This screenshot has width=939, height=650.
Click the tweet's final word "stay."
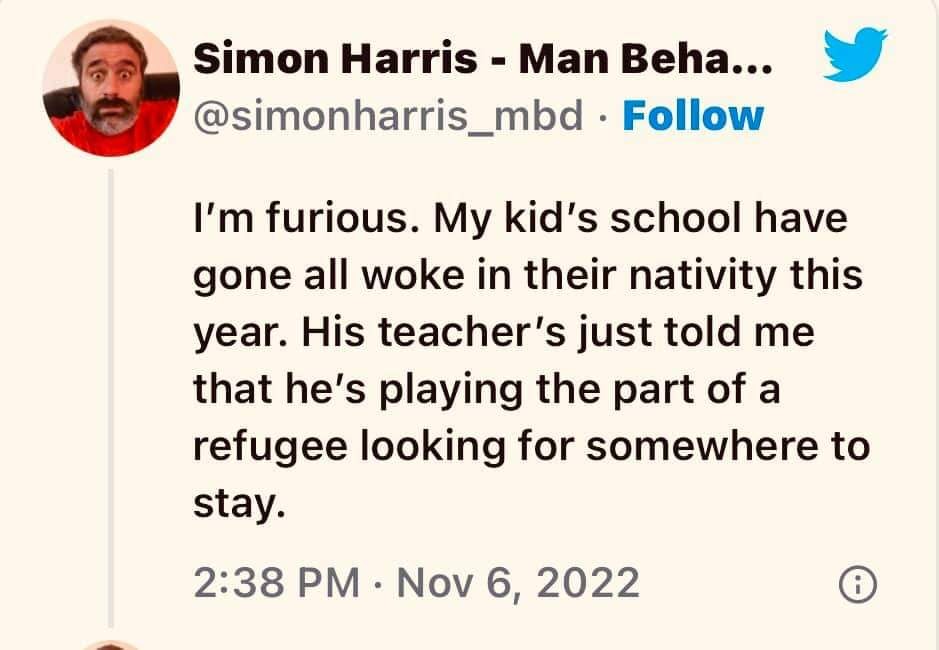[239, 503]
